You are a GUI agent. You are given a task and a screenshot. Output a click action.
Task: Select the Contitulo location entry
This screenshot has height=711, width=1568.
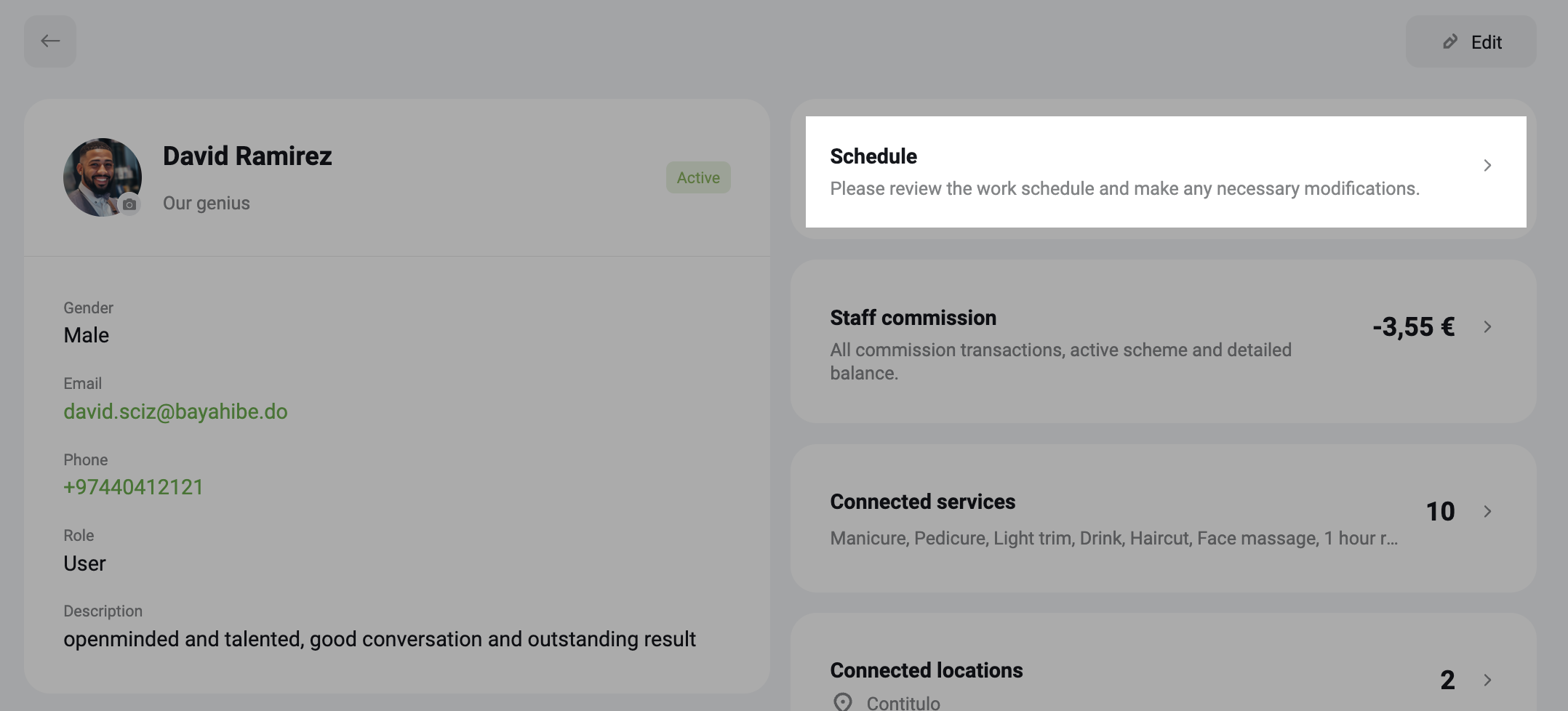[x=903, y=703]
